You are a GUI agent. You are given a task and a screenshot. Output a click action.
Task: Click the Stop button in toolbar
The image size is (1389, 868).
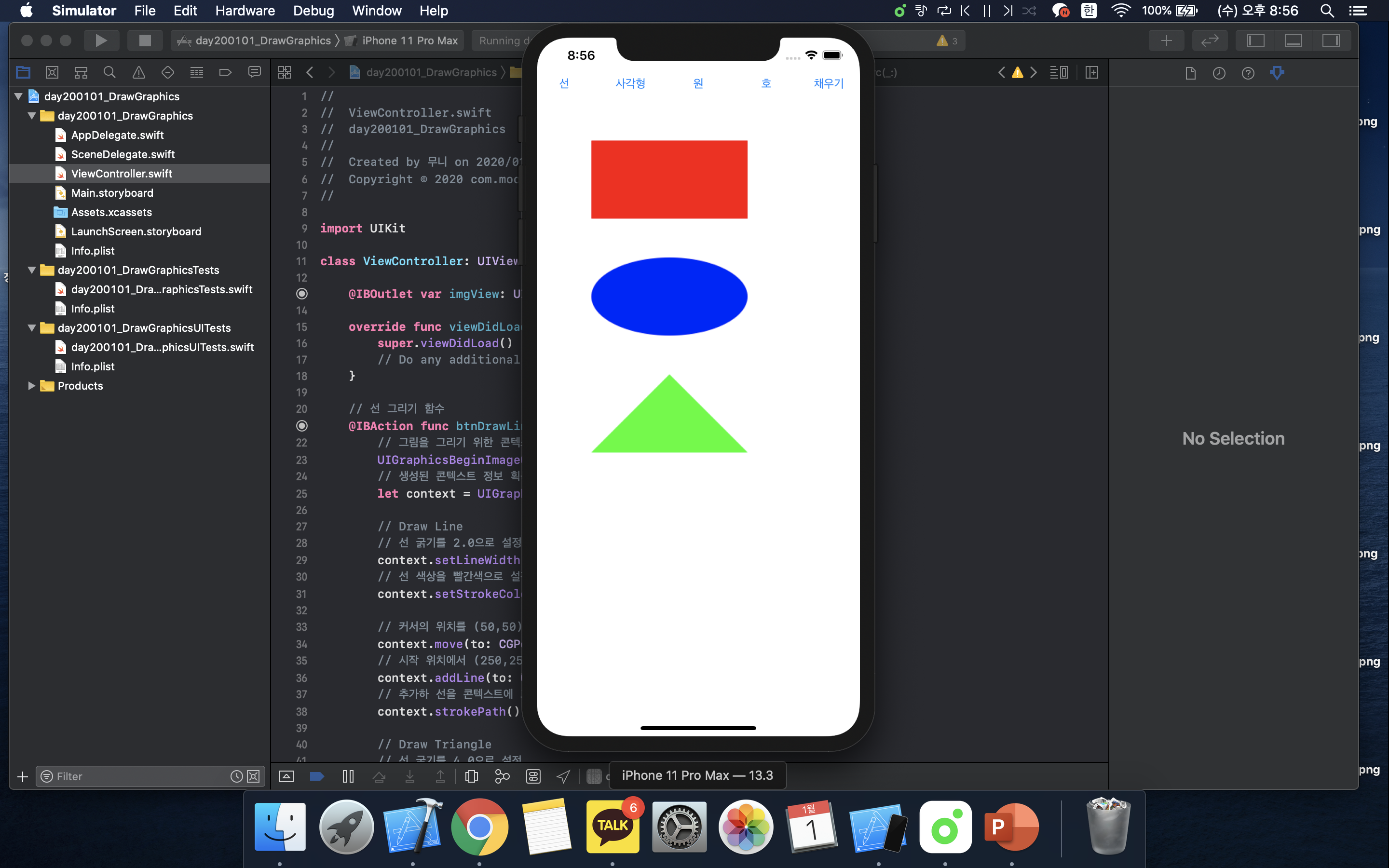[145, 41]
